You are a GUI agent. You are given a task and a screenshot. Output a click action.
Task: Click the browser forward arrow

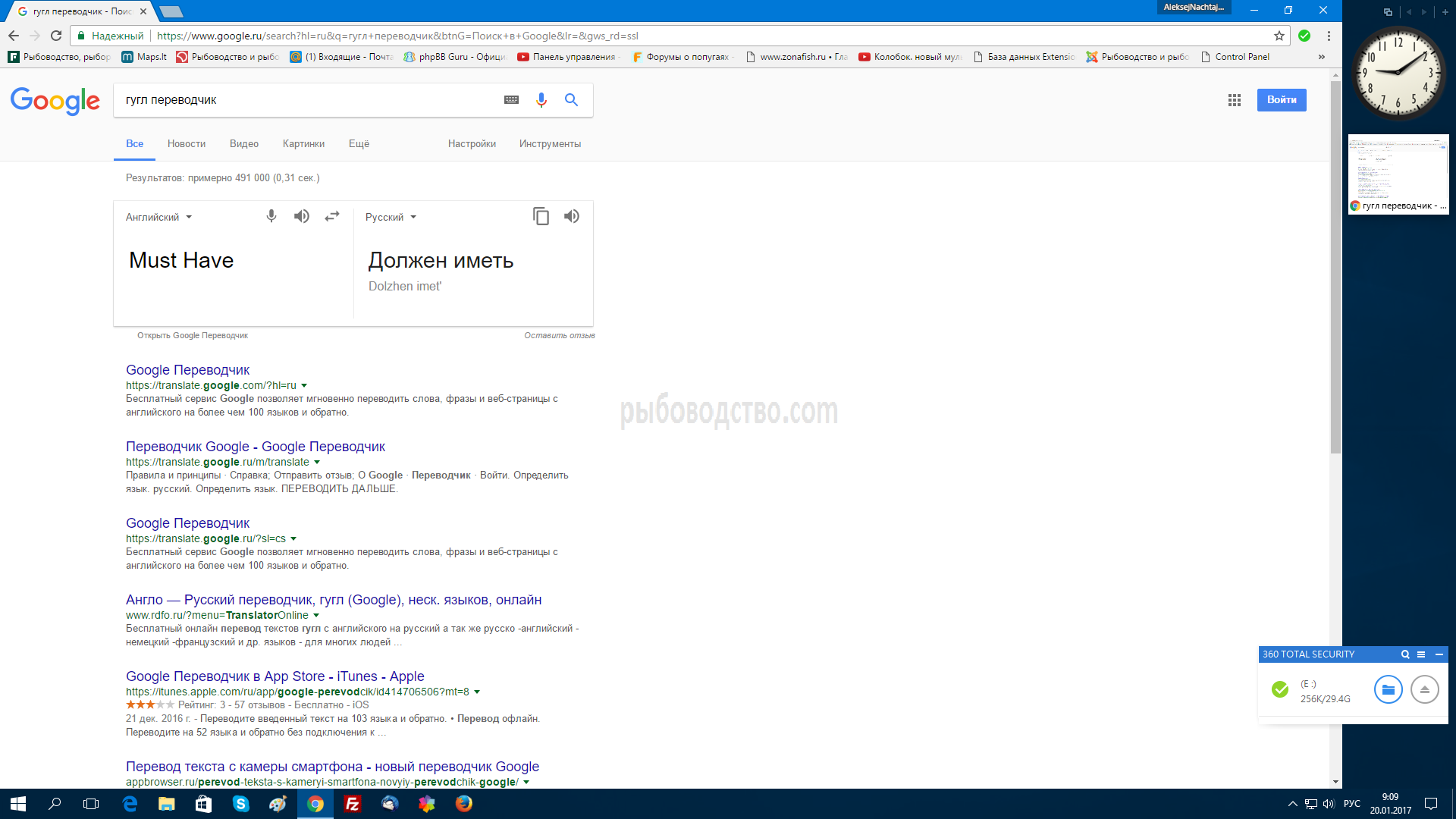point(35,36)
